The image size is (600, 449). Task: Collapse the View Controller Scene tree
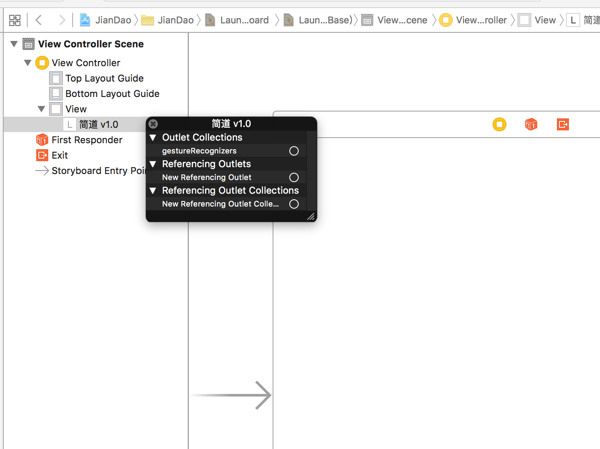[14, 44]
